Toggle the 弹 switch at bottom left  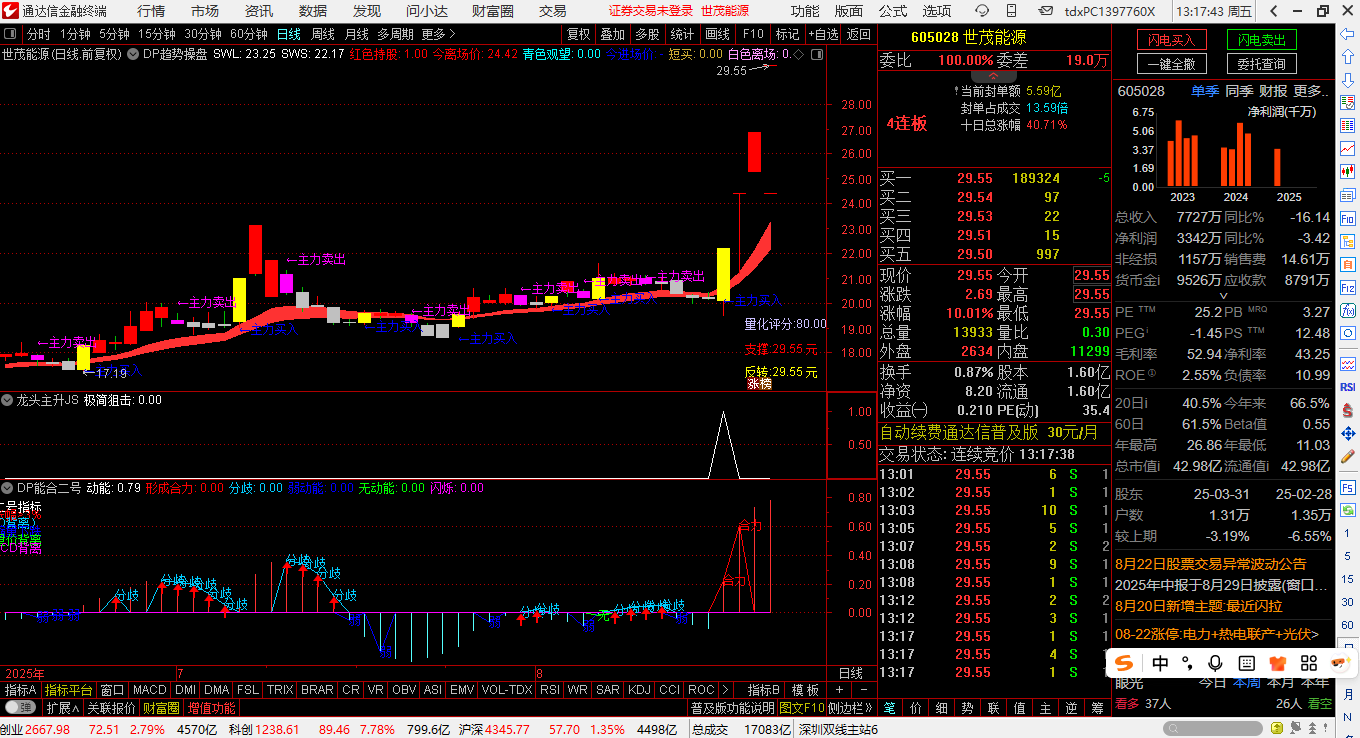[x=20, y=708]
